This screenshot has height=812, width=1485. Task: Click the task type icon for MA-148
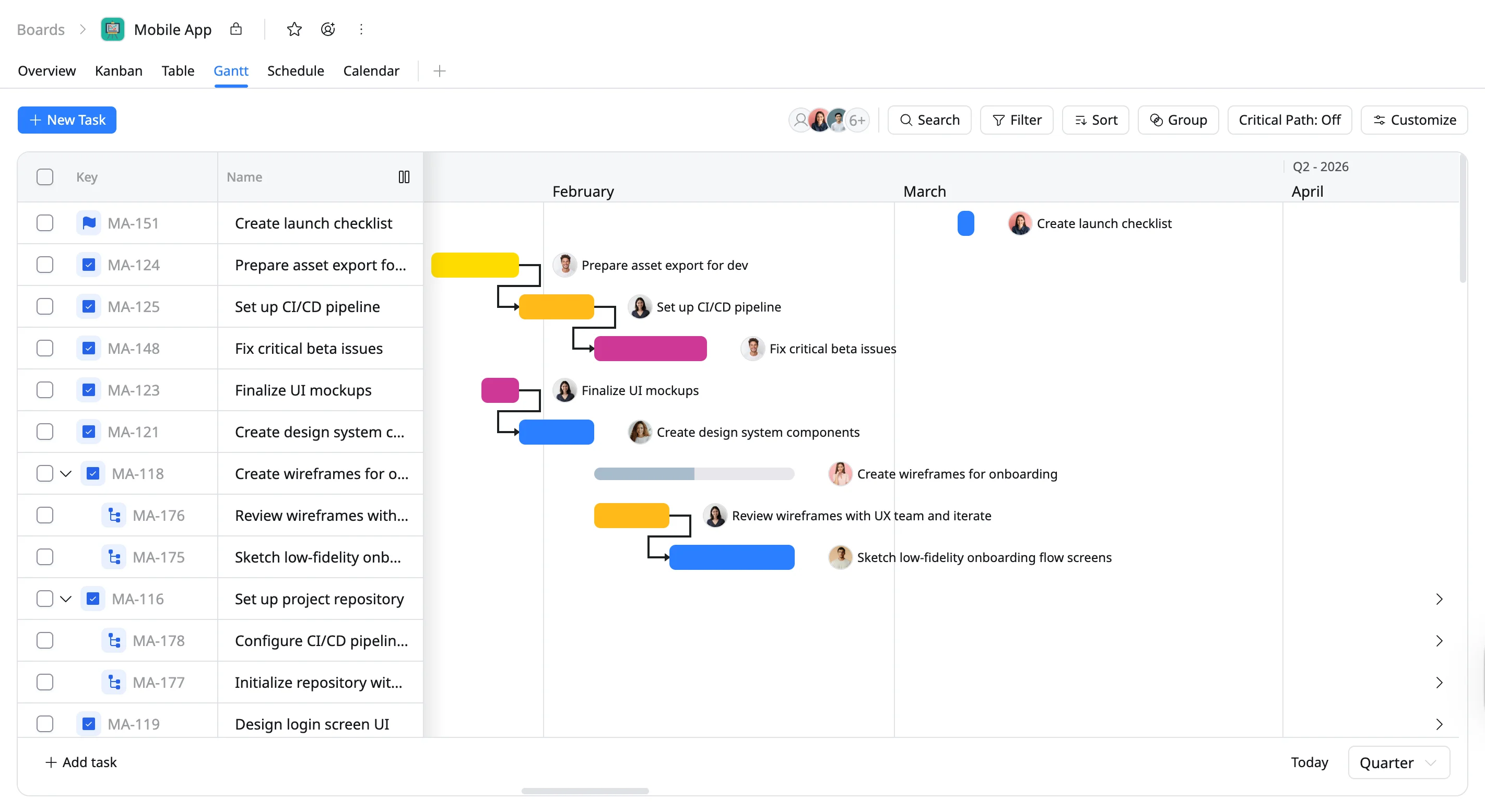point(89,348)
